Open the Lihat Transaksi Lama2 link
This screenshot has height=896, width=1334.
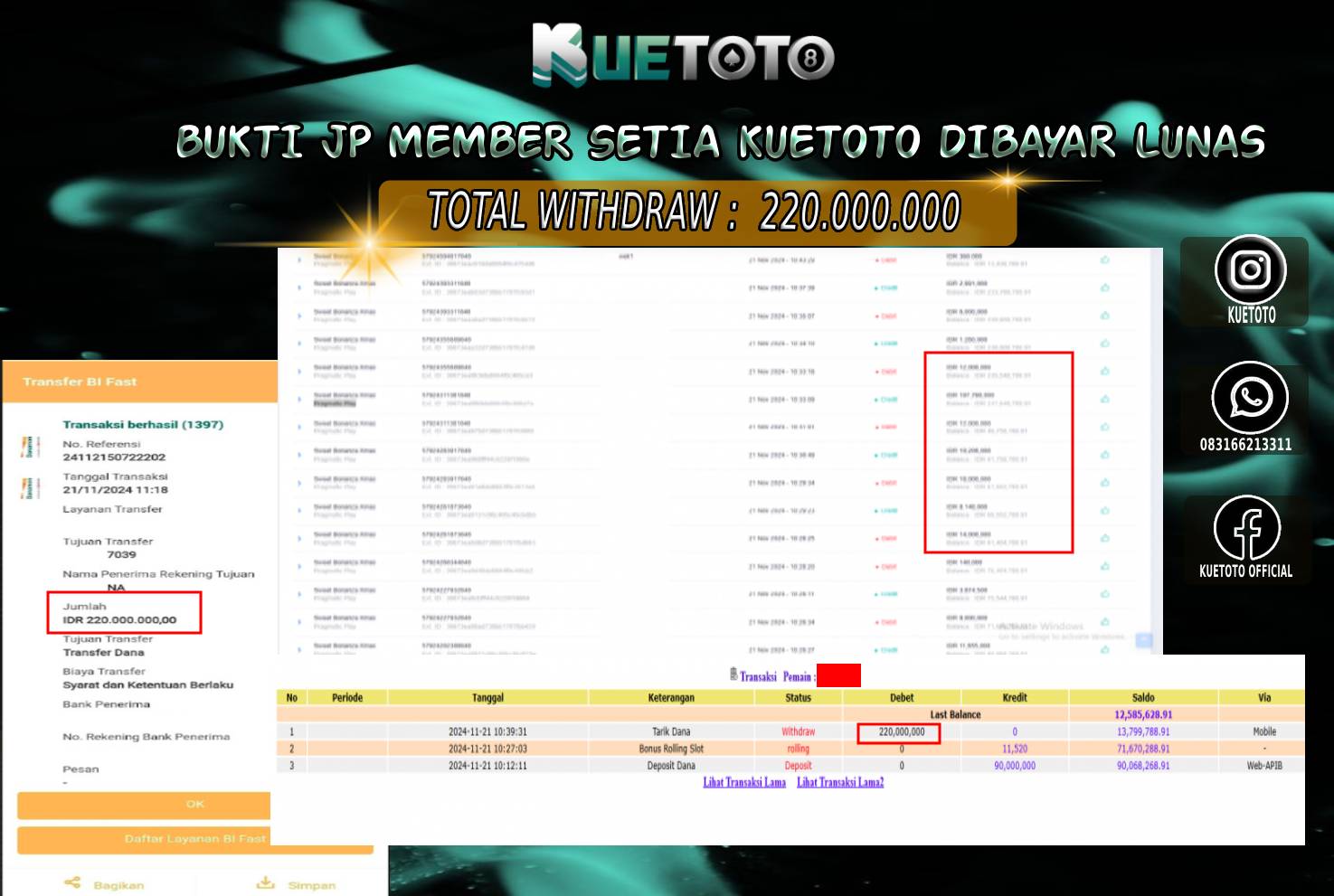point(839,783)
